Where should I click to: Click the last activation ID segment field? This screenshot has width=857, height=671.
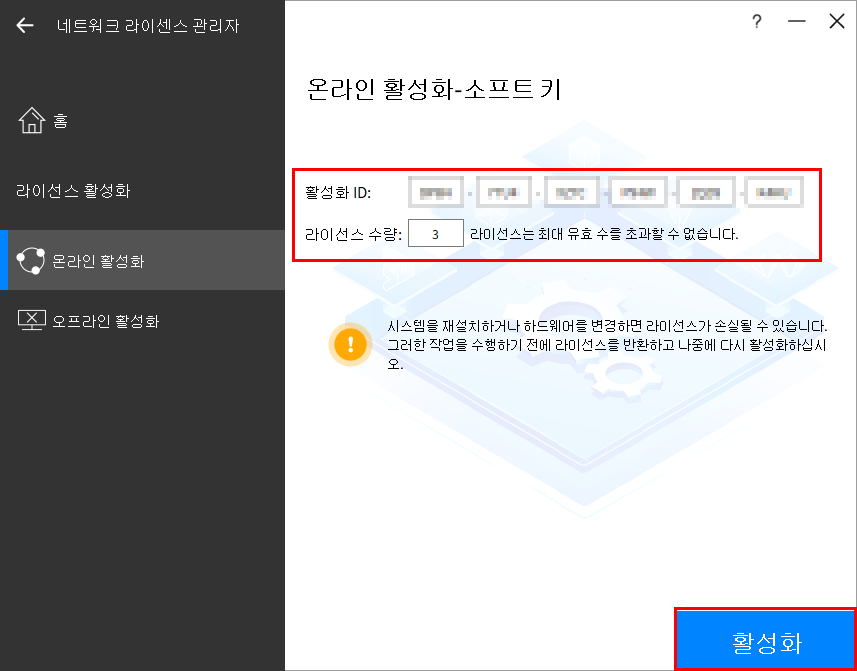point(773,191)
